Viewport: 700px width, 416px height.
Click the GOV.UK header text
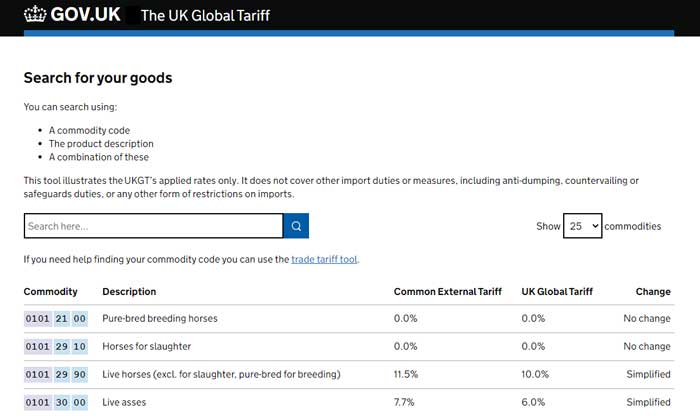pos(85,14)
